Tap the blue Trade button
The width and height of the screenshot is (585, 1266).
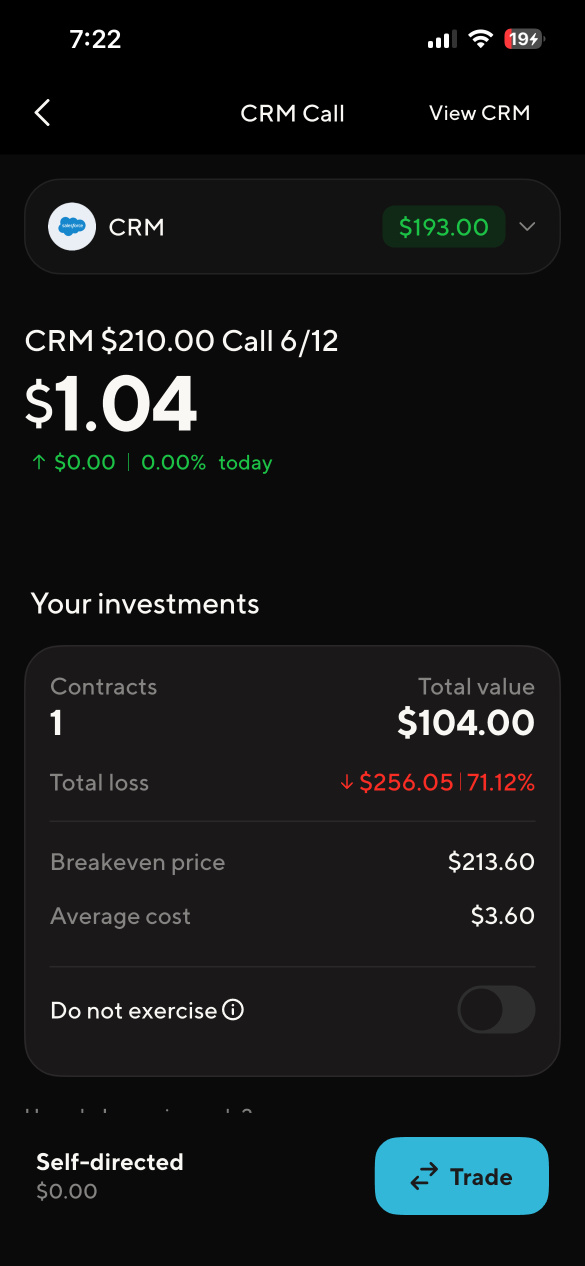click(x=462, y=1176)
